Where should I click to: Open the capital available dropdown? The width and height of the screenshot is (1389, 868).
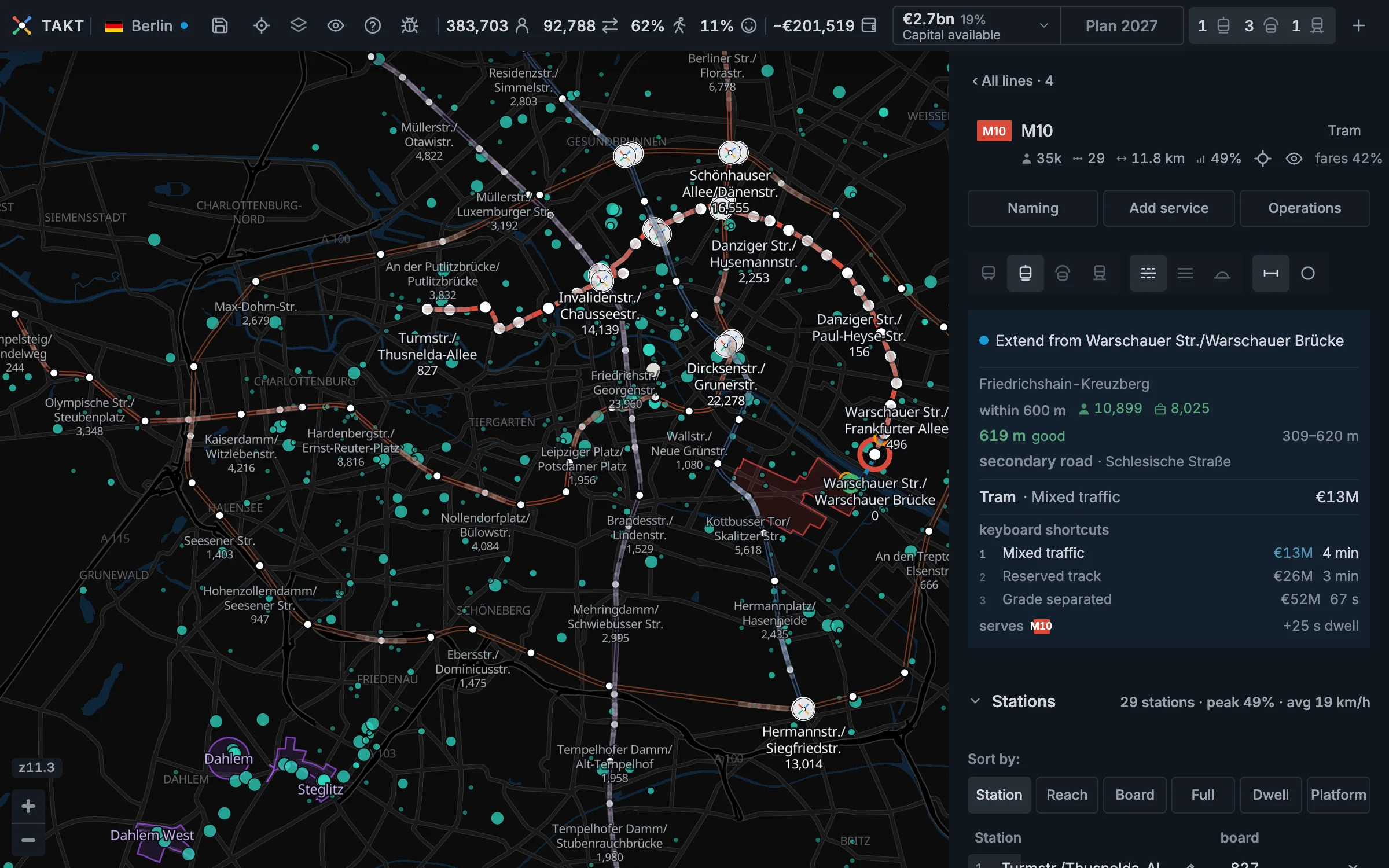click(x=976, y=26)
